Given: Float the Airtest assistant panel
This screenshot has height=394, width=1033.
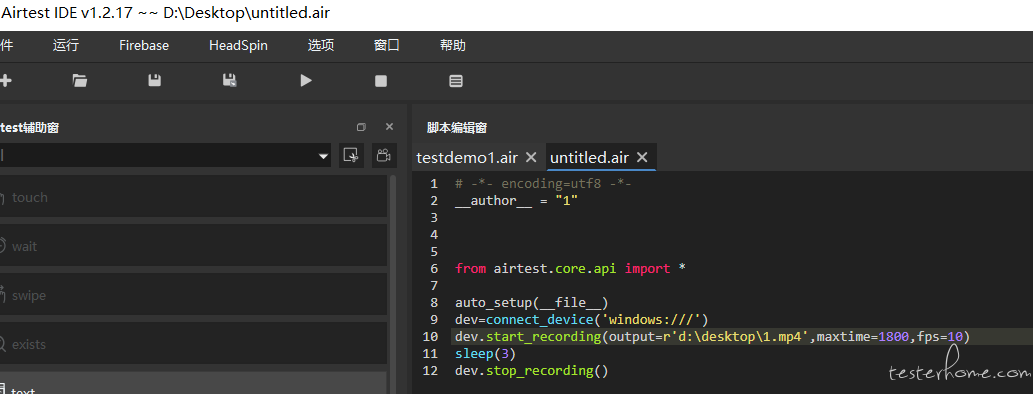Looking at the screenshot, I should [x=360, y=127].
